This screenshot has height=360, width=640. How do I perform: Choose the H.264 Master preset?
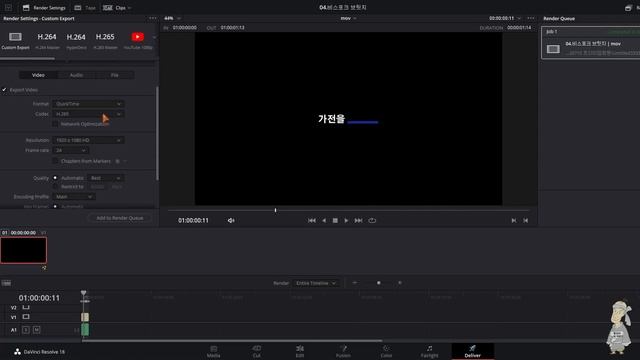tap(47, 40)
